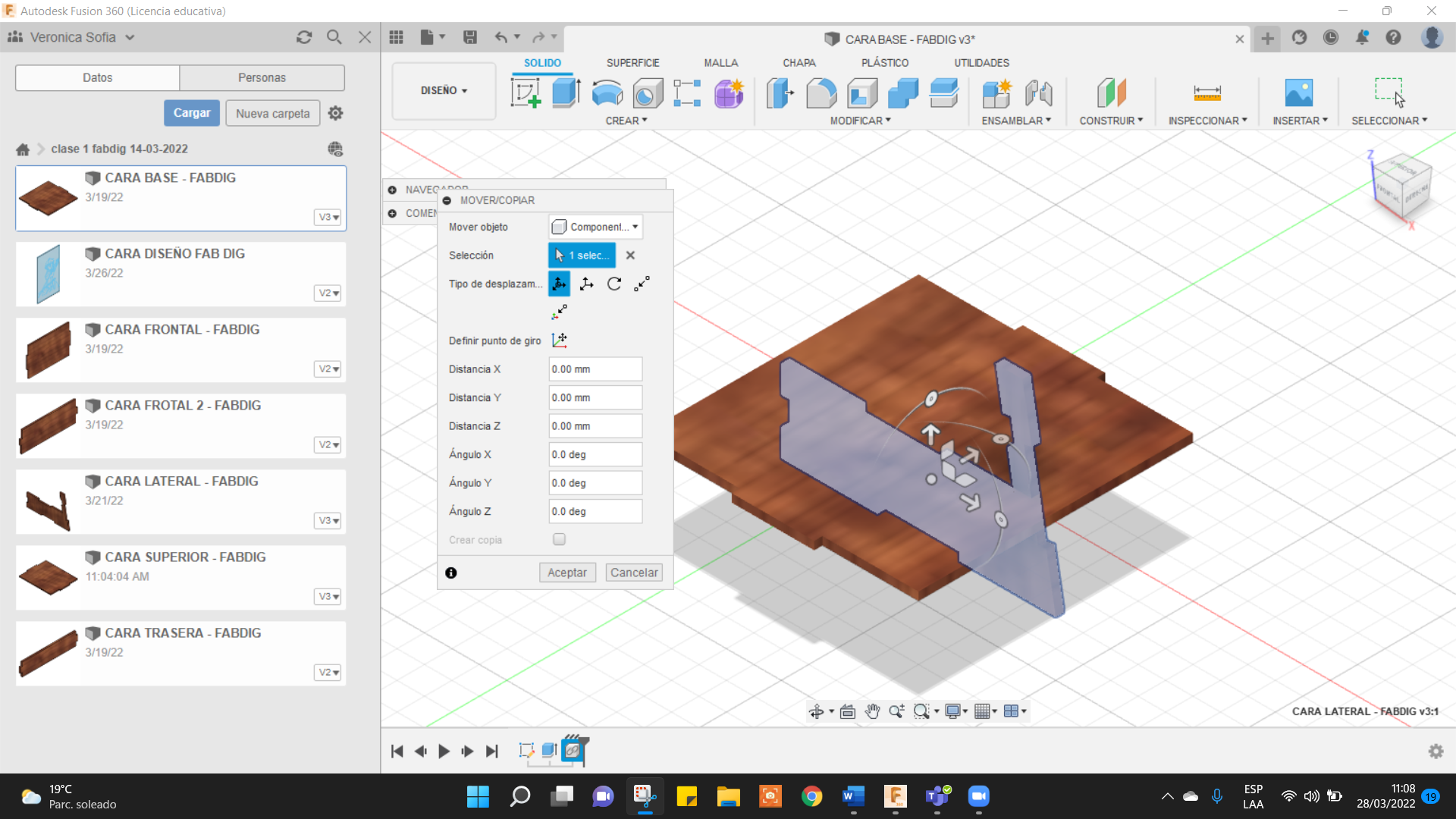Image resolution: width=1456 pixels, height=819 pixels.
Task: Switch to the Personas tab
Action: [x=262, y=77]
